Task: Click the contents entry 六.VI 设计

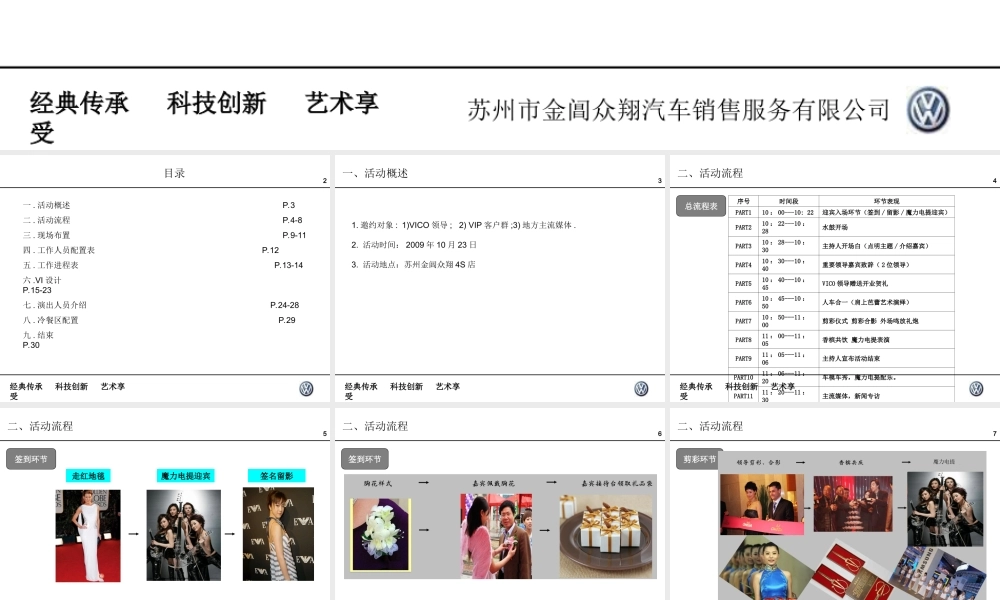Action: click(x=42, y=280)
